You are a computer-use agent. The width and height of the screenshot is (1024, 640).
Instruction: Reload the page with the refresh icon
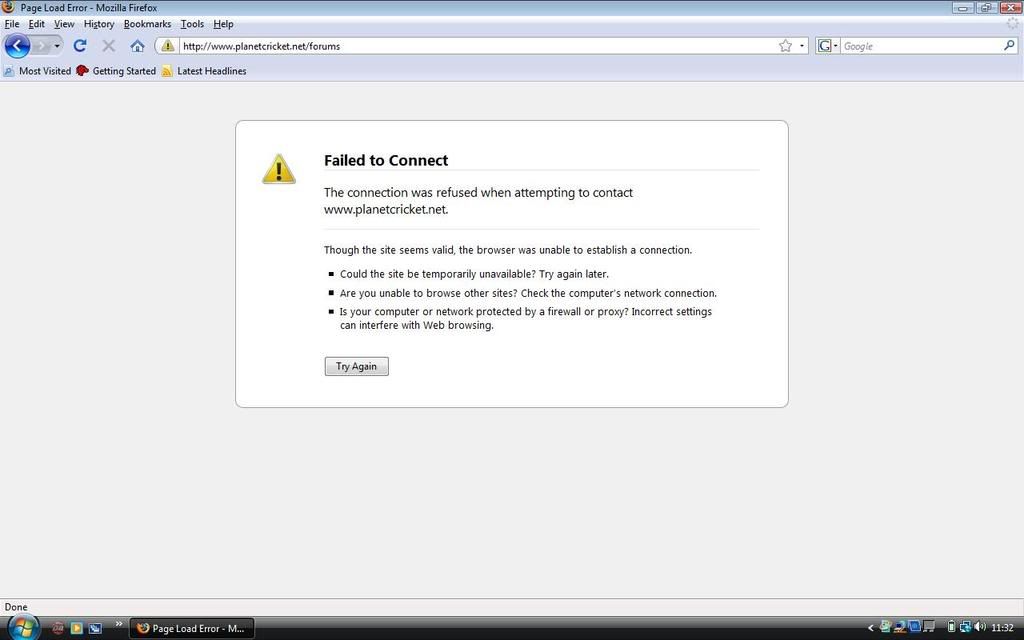[80, 46]
